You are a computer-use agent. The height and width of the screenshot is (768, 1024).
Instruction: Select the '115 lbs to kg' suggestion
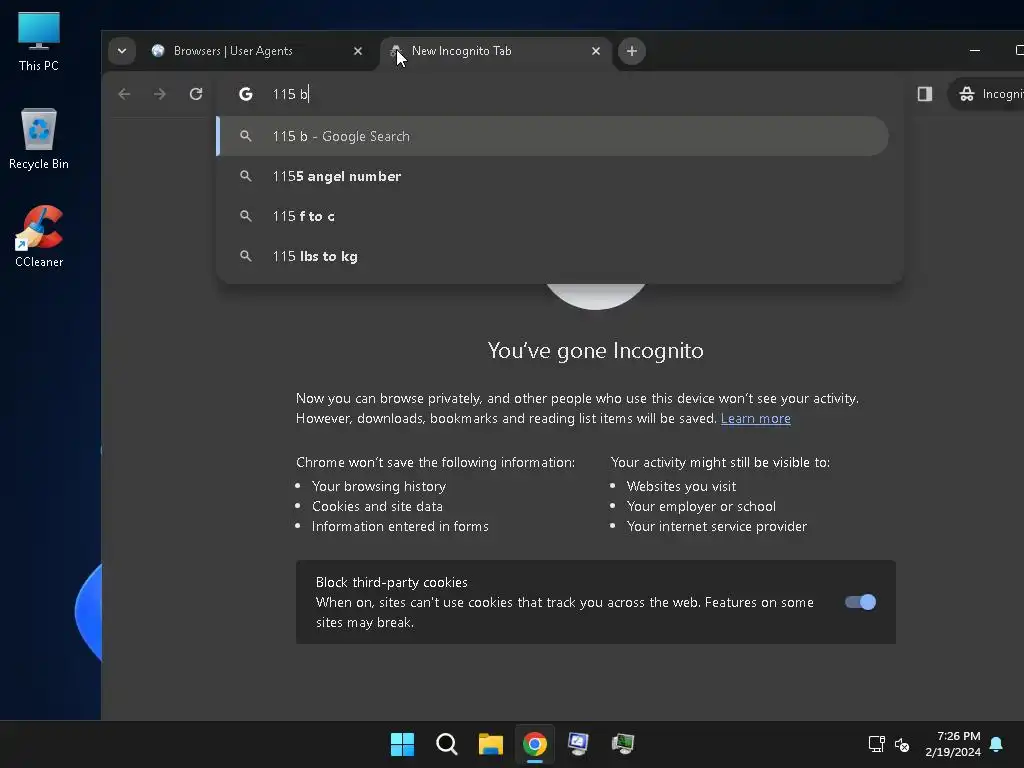tap(552, 256)
